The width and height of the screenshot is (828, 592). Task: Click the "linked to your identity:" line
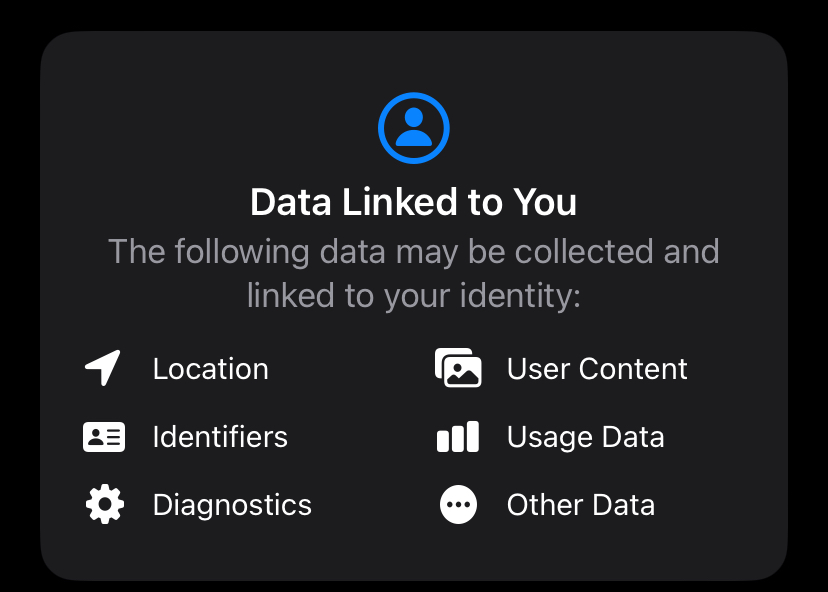(x=414, y=296)
